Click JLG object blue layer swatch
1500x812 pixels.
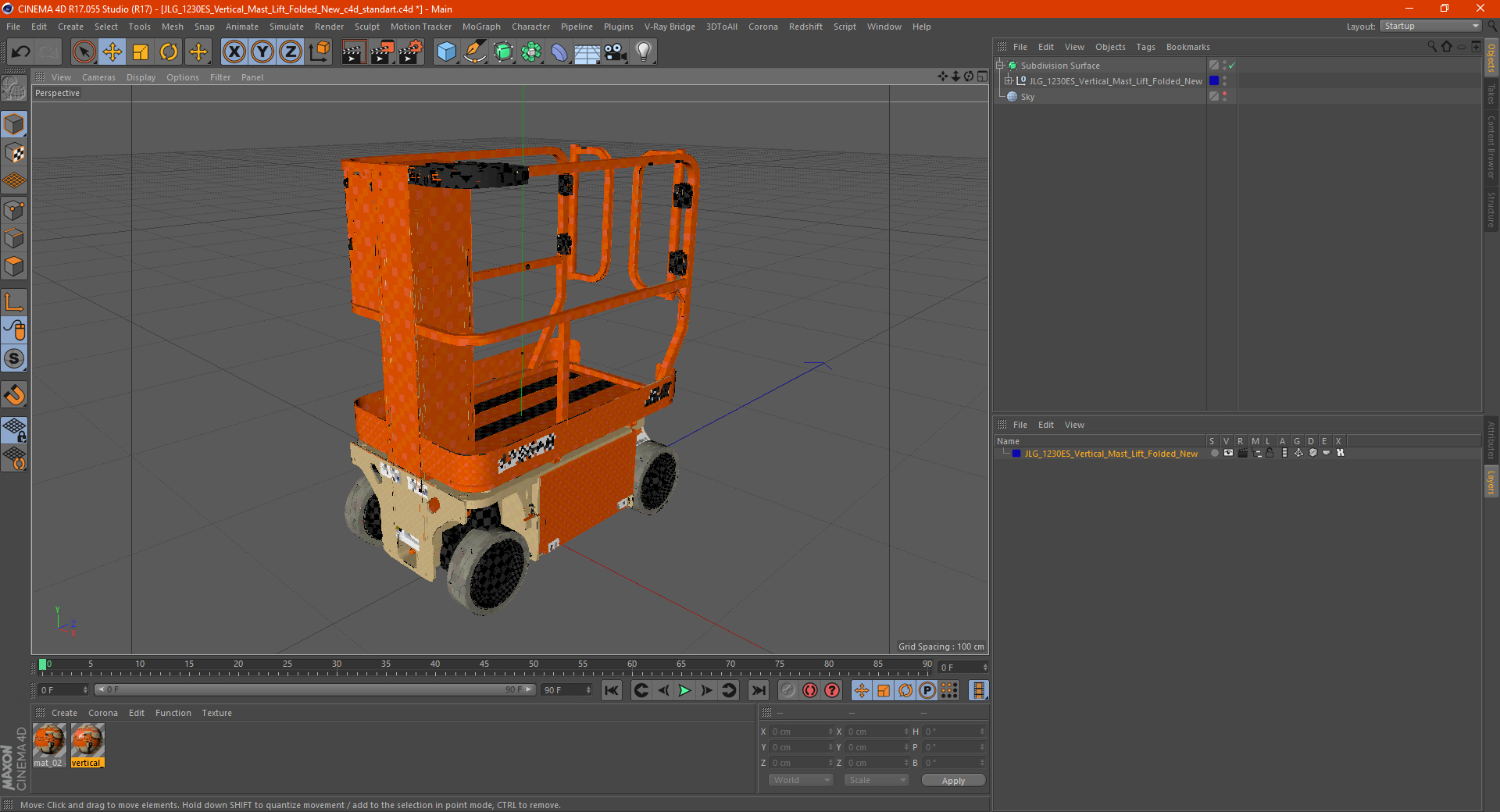coord(1214,81)
